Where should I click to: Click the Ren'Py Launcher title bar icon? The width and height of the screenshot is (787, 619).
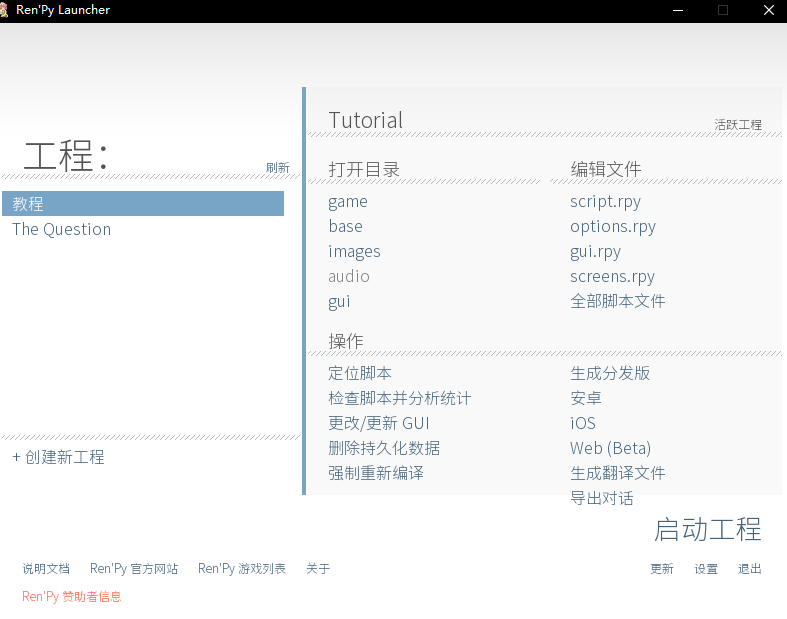tap(4, 10)
